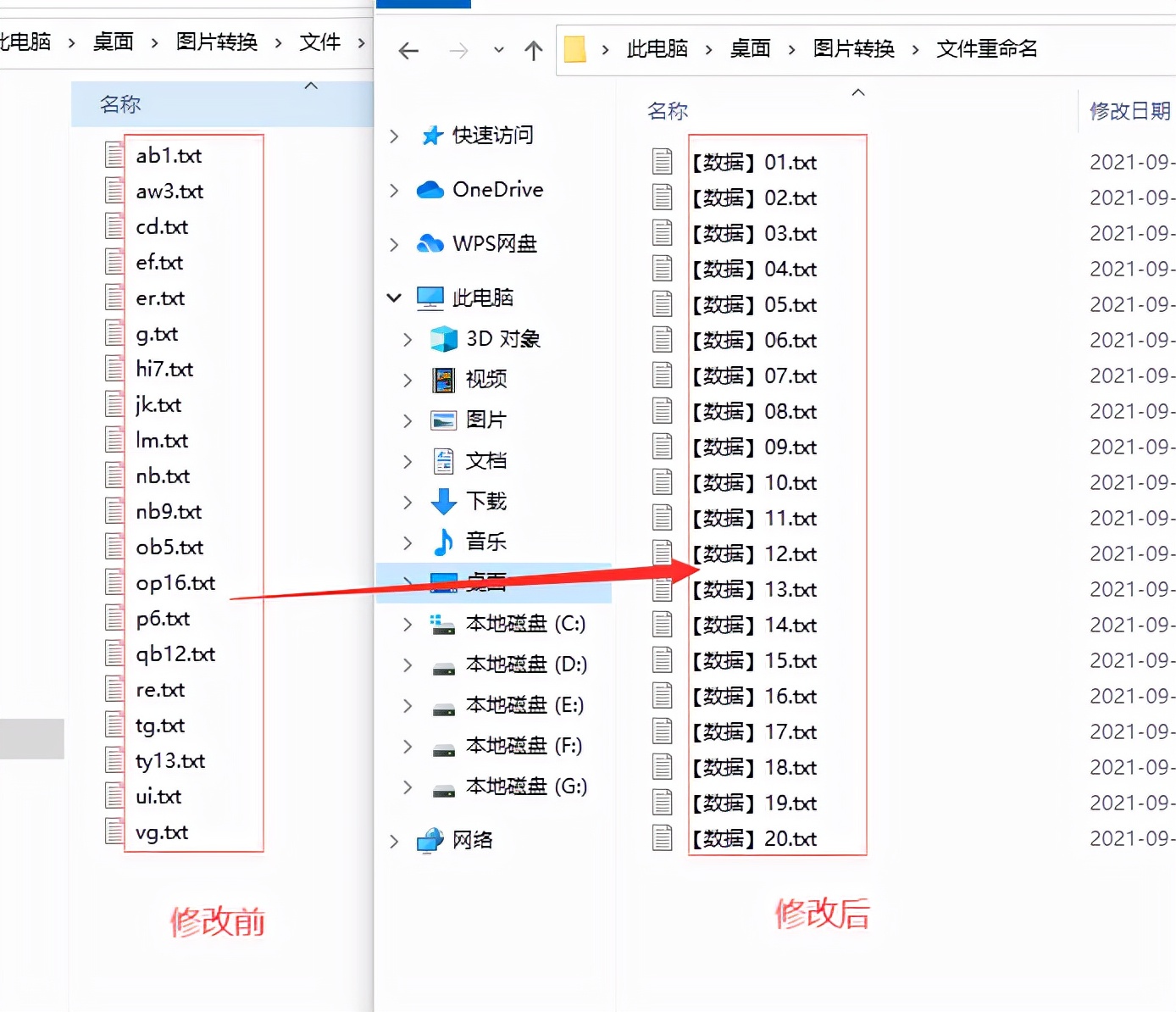1176x1012 pixels.
Task: Open the 音乐 music icon
Action: point(444,542)
